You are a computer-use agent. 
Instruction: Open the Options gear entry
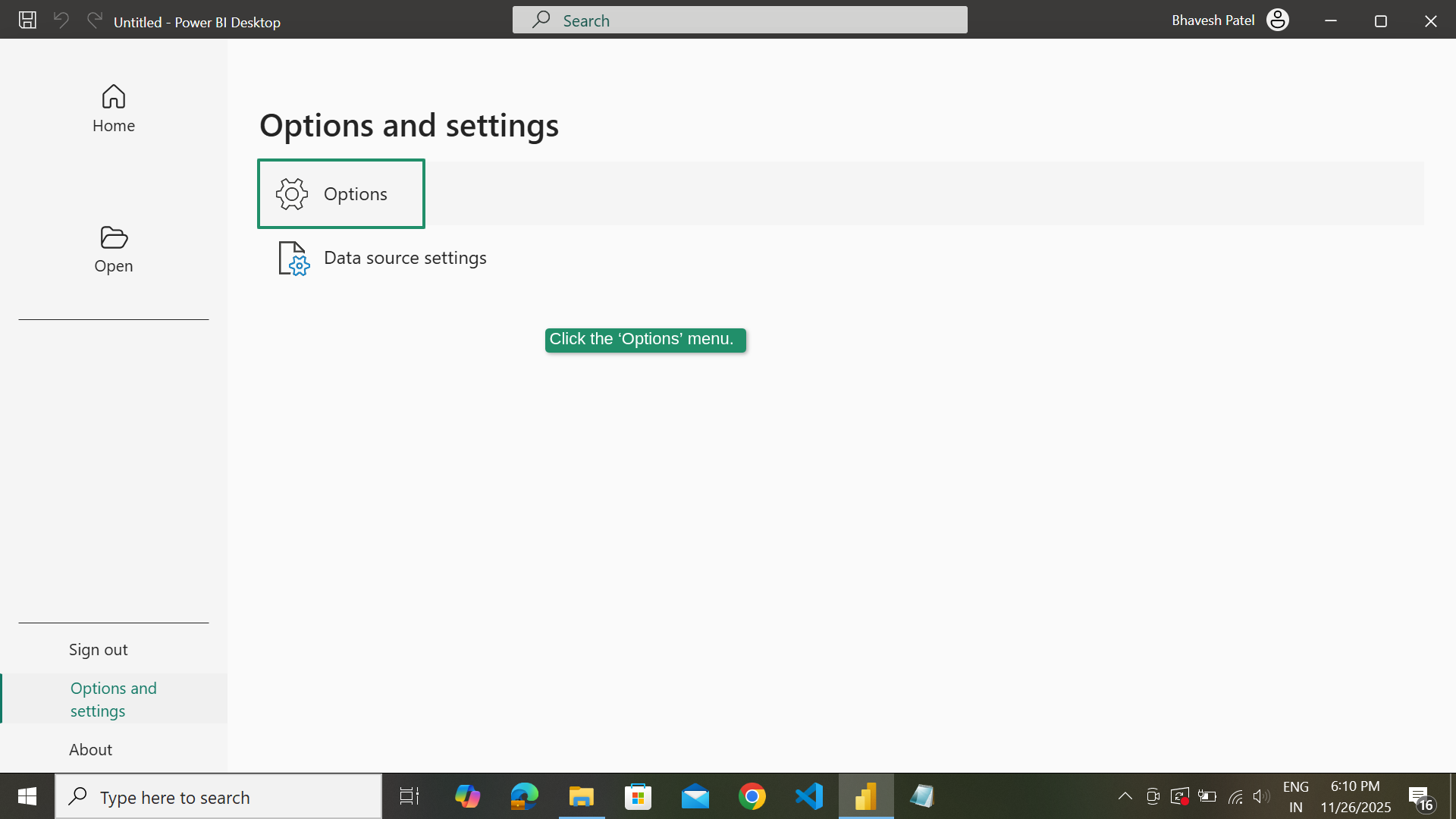[340, 193]
